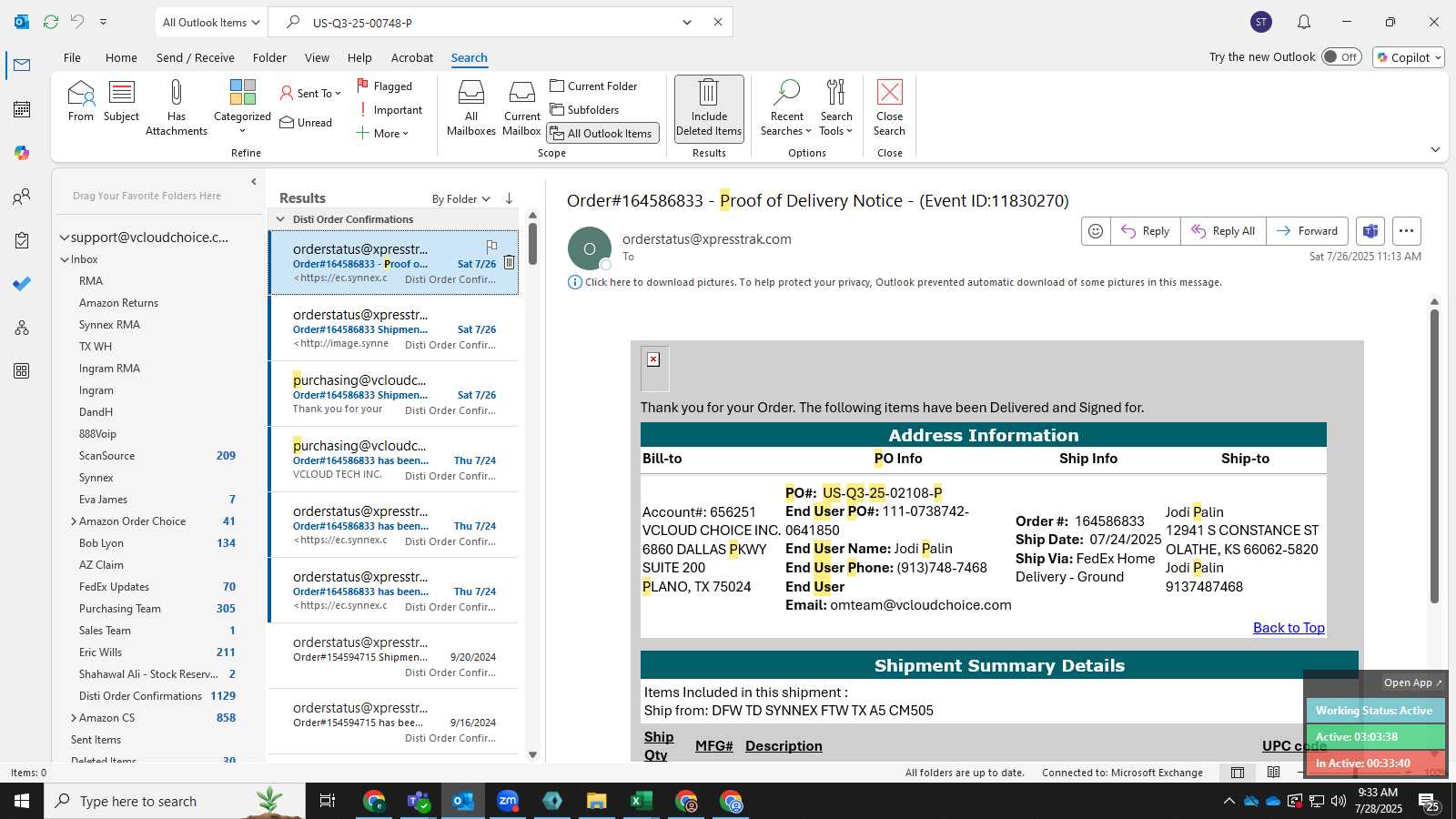Switch to the Home tab
Image resolution: width=1456 pixels, height=819 pixels.
click(x=121, y=57)
